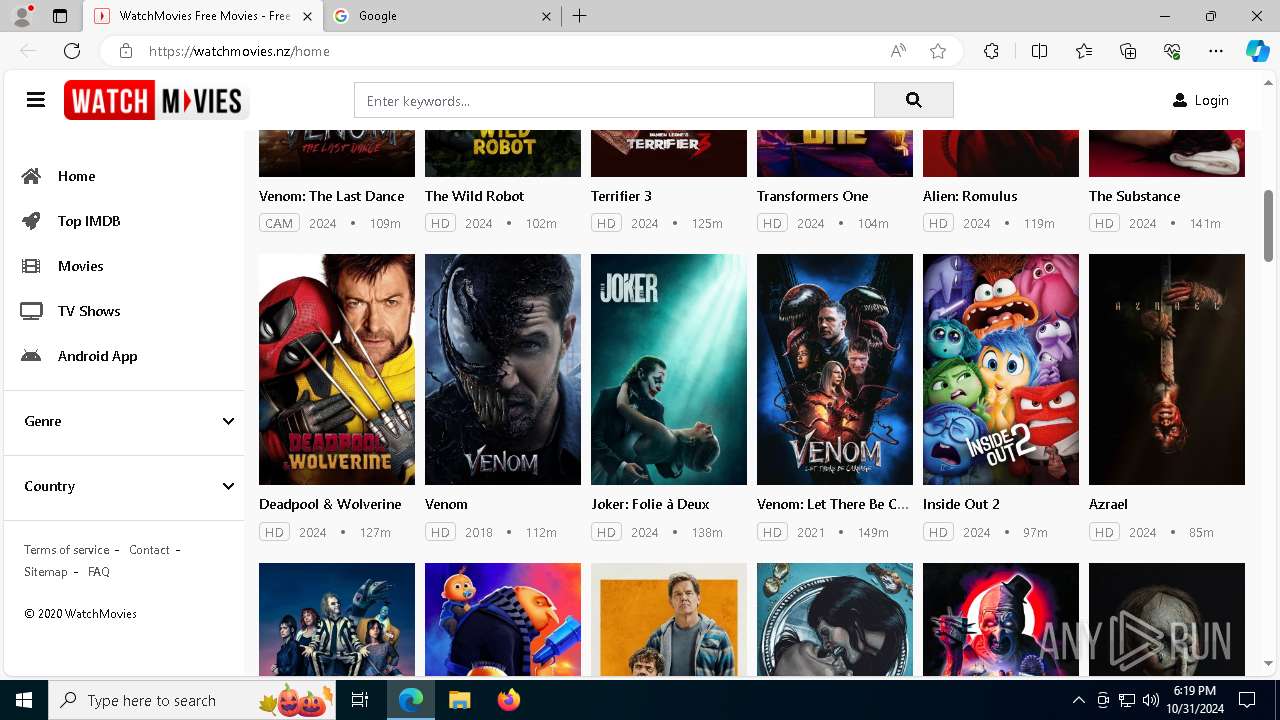Click the TV Shows monitor icon
Image resolution: width=1280 pixels, height=720 pixels.
(x=32, y=311)
